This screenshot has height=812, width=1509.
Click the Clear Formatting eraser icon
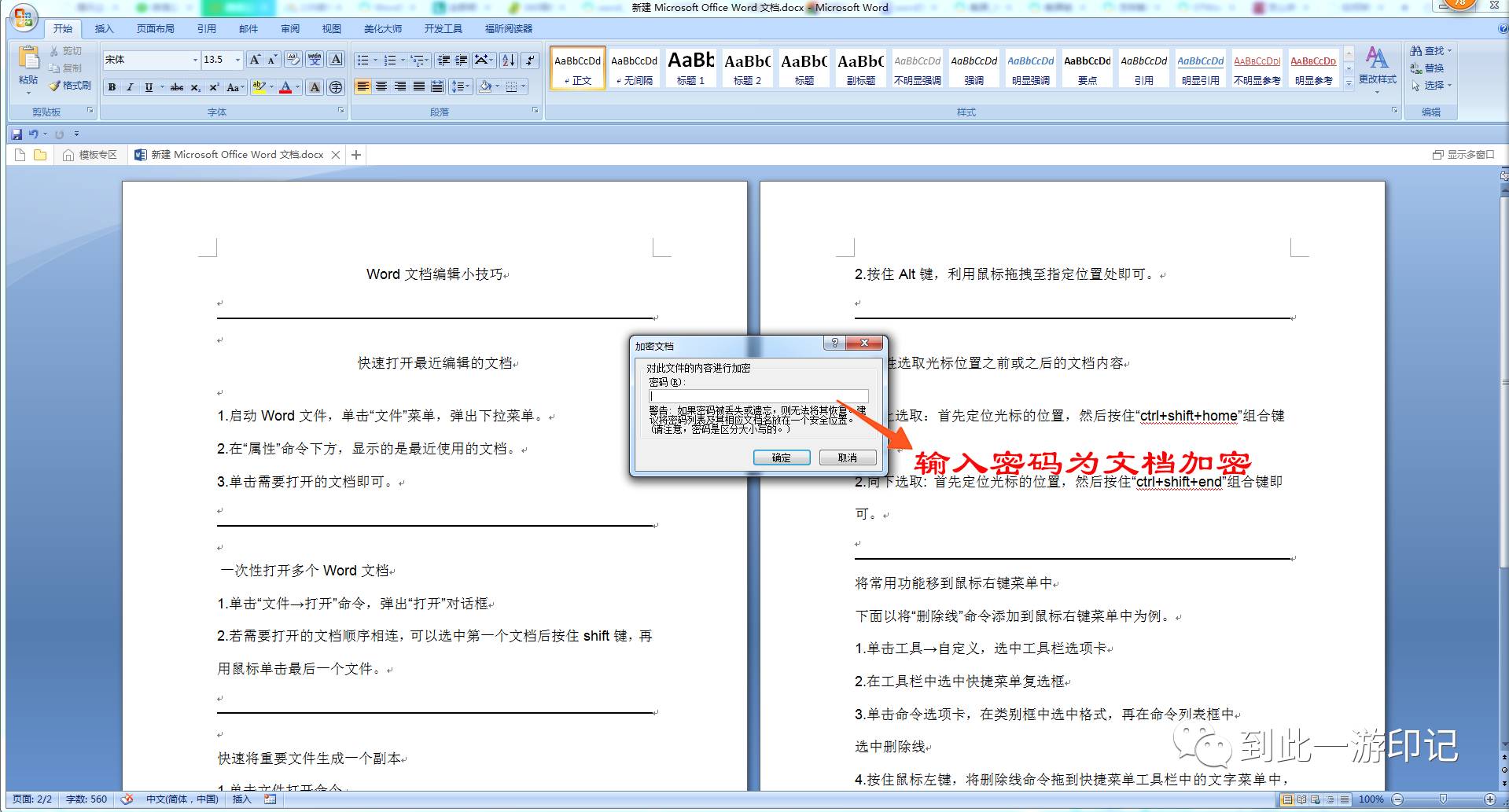pos(293,60)
